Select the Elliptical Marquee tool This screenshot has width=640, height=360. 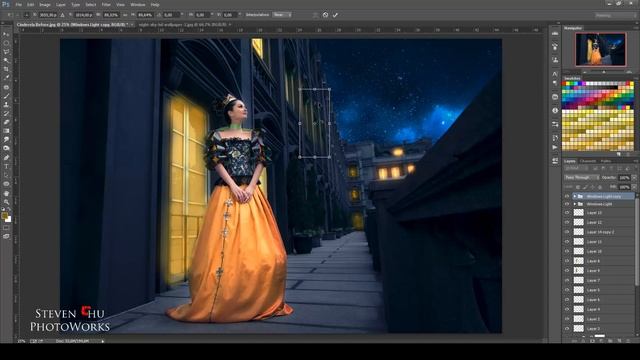(x=6, y=43)
